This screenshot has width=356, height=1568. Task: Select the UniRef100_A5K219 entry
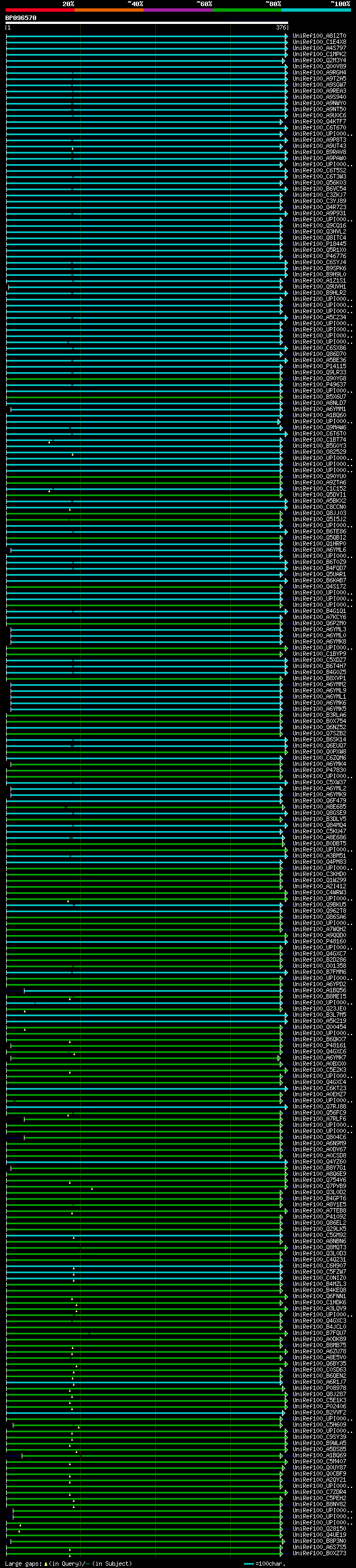click(319, 1021)
